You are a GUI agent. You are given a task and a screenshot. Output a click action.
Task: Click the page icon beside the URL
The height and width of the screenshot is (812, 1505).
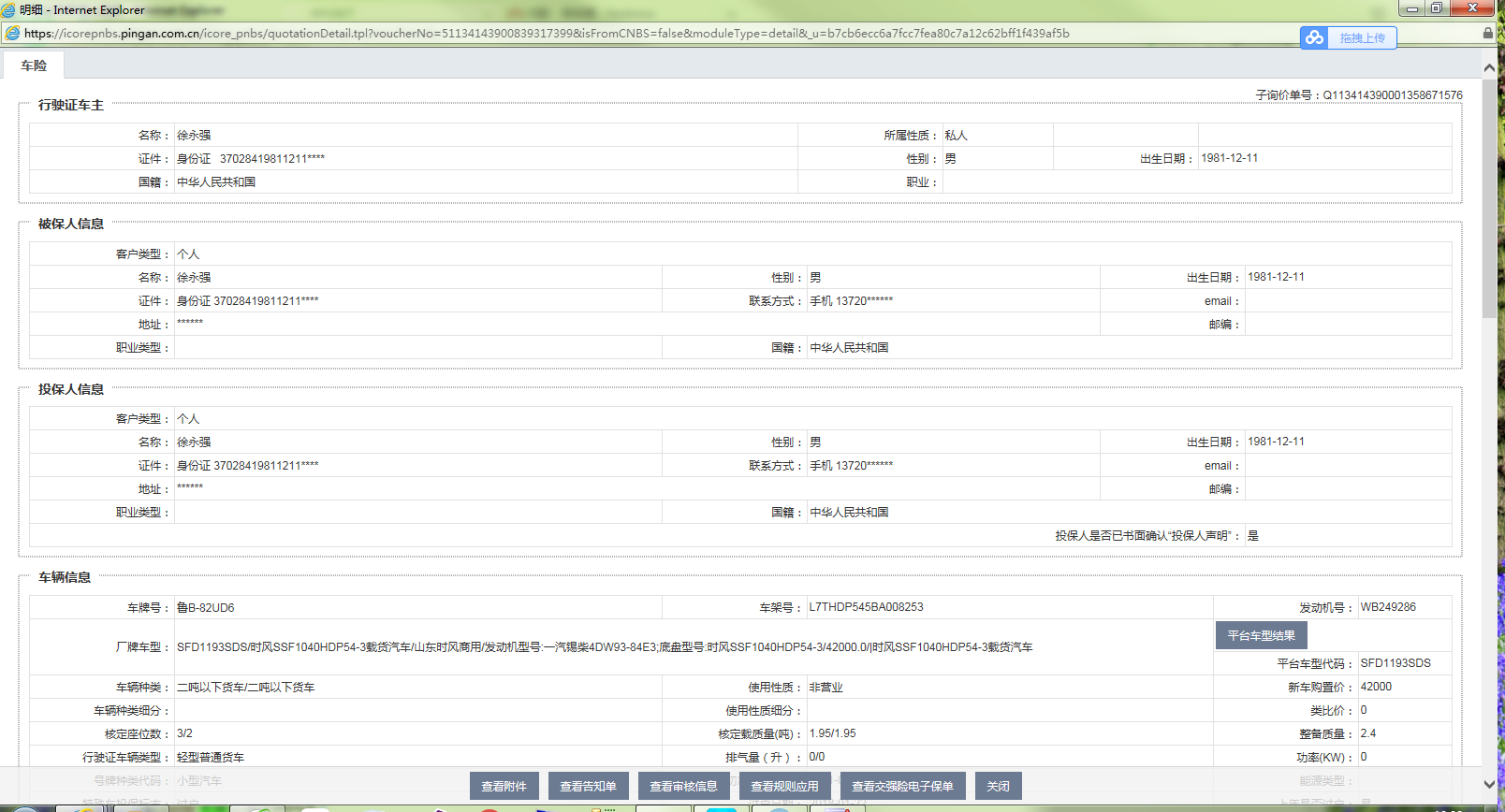coord(12,34)
